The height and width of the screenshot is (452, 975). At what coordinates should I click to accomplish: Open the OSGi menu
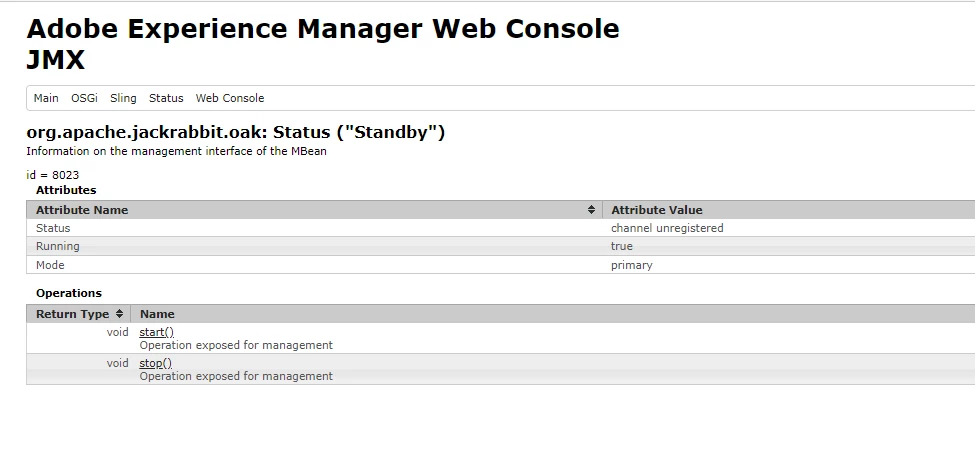(x=84, y=98)
